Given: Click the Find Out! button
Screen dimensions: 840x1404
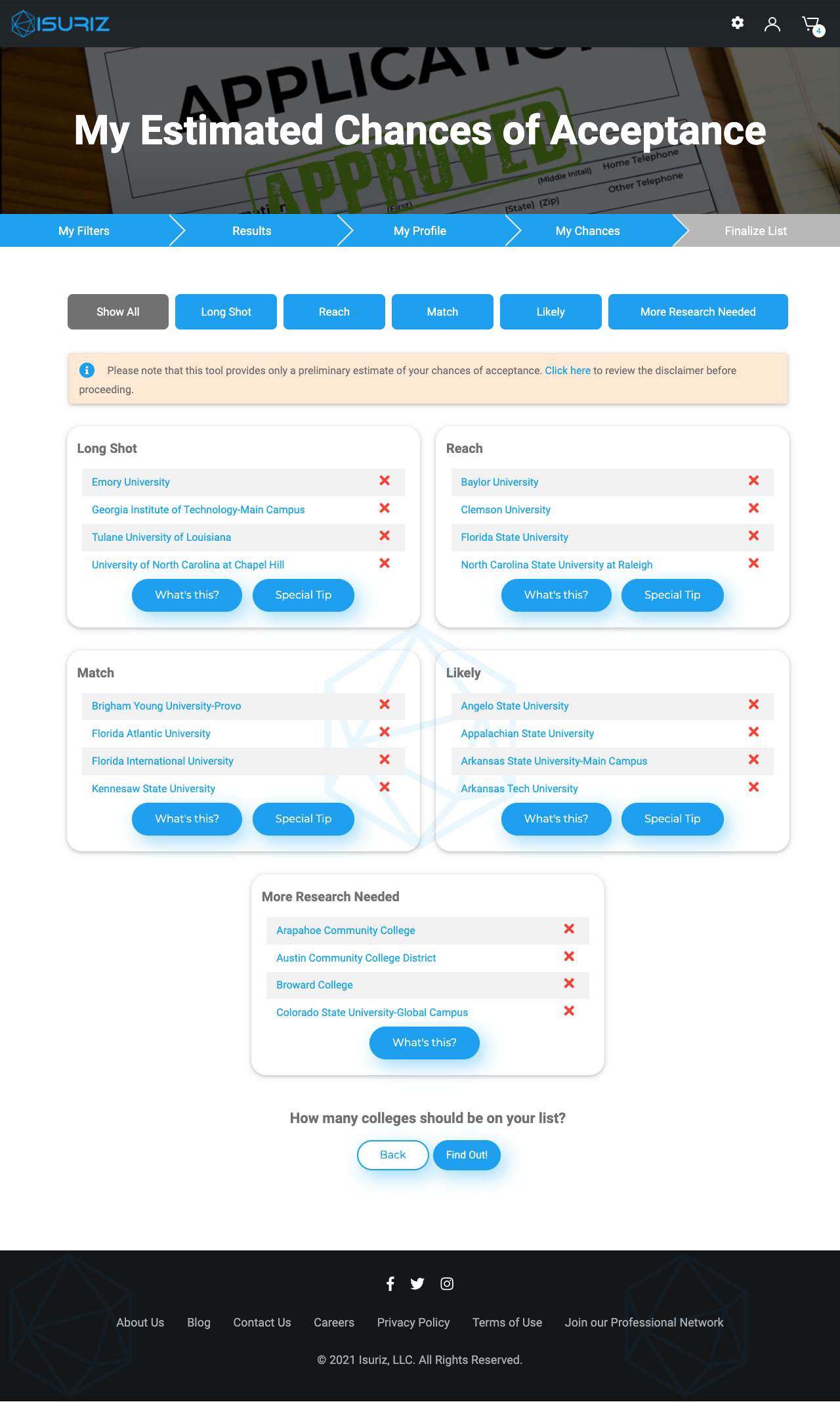Looking at the screenshot, I should tap(467, 1155).
